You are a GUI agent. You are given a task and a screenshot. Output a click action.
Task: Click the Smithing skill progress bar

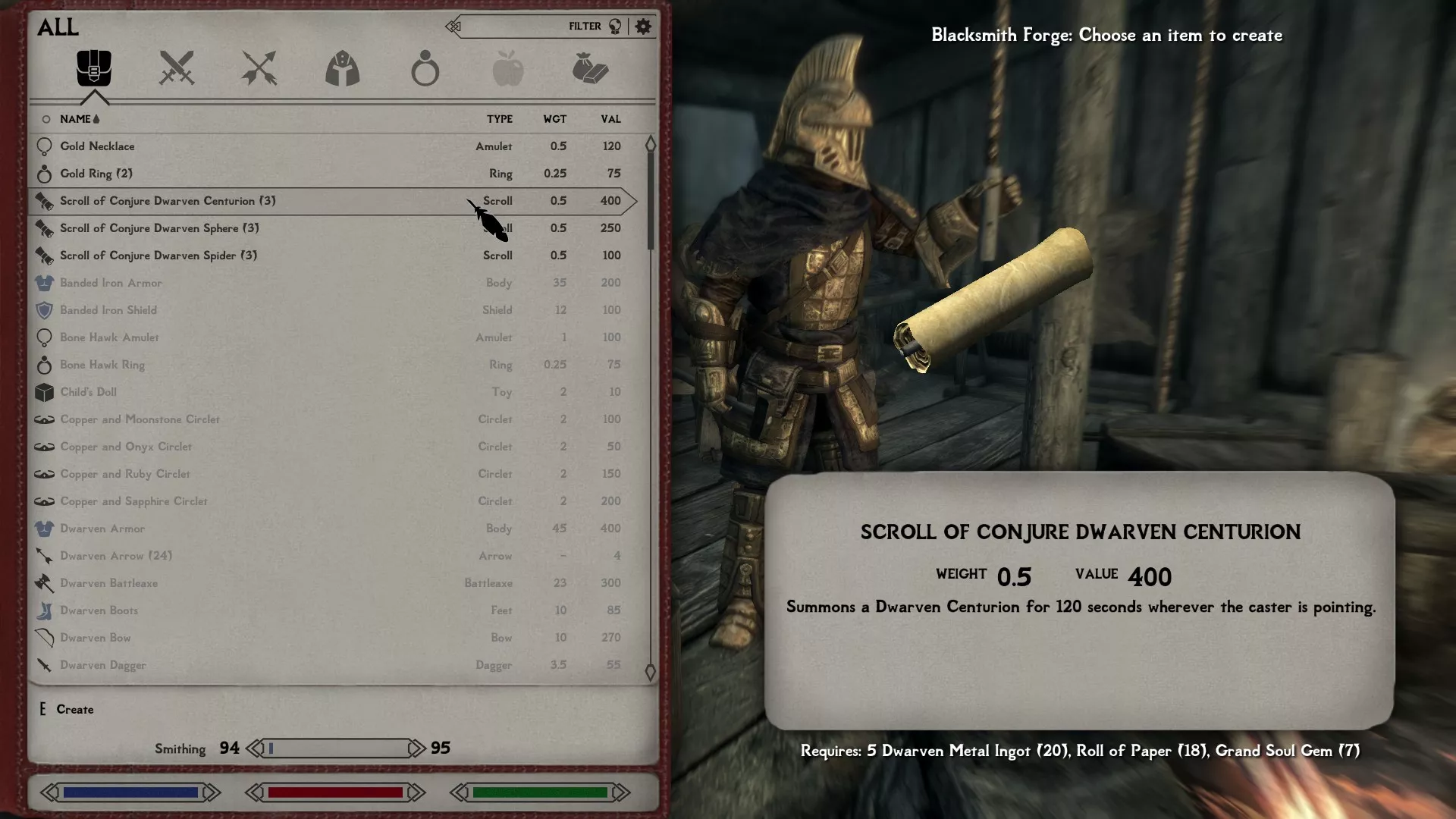pos(336,748)
